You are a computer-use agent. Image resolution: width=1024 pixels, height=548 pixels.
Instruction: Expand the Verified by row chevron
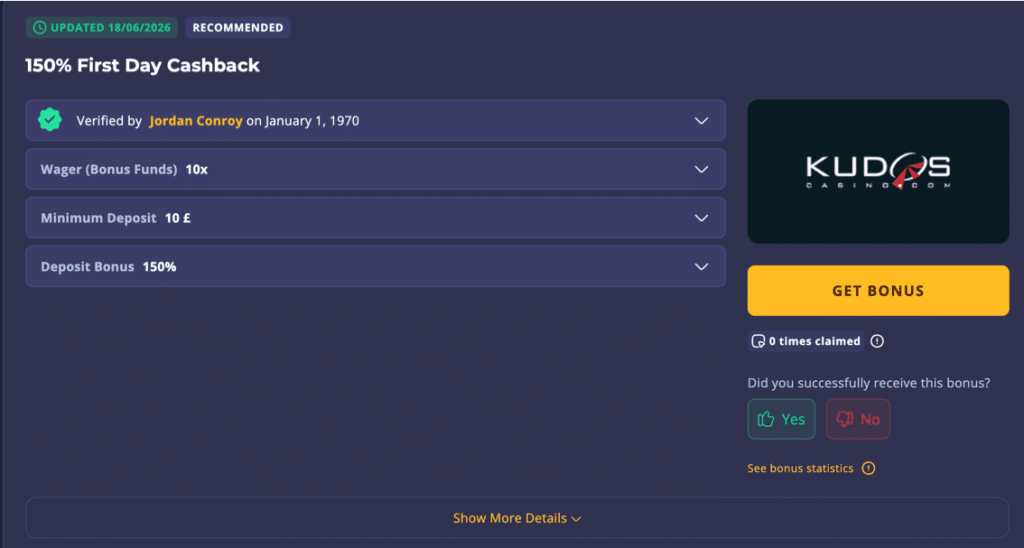[x=701, y=121]
